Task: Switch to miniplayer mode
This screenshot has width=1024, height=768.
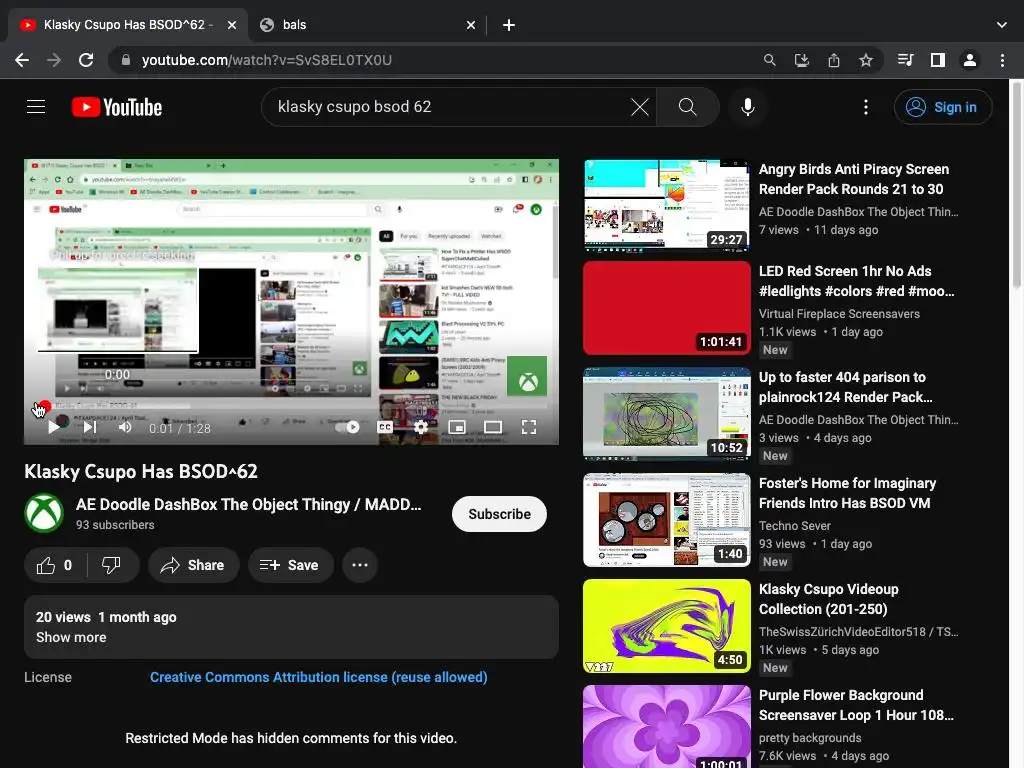Action: [x=457, y=427]
